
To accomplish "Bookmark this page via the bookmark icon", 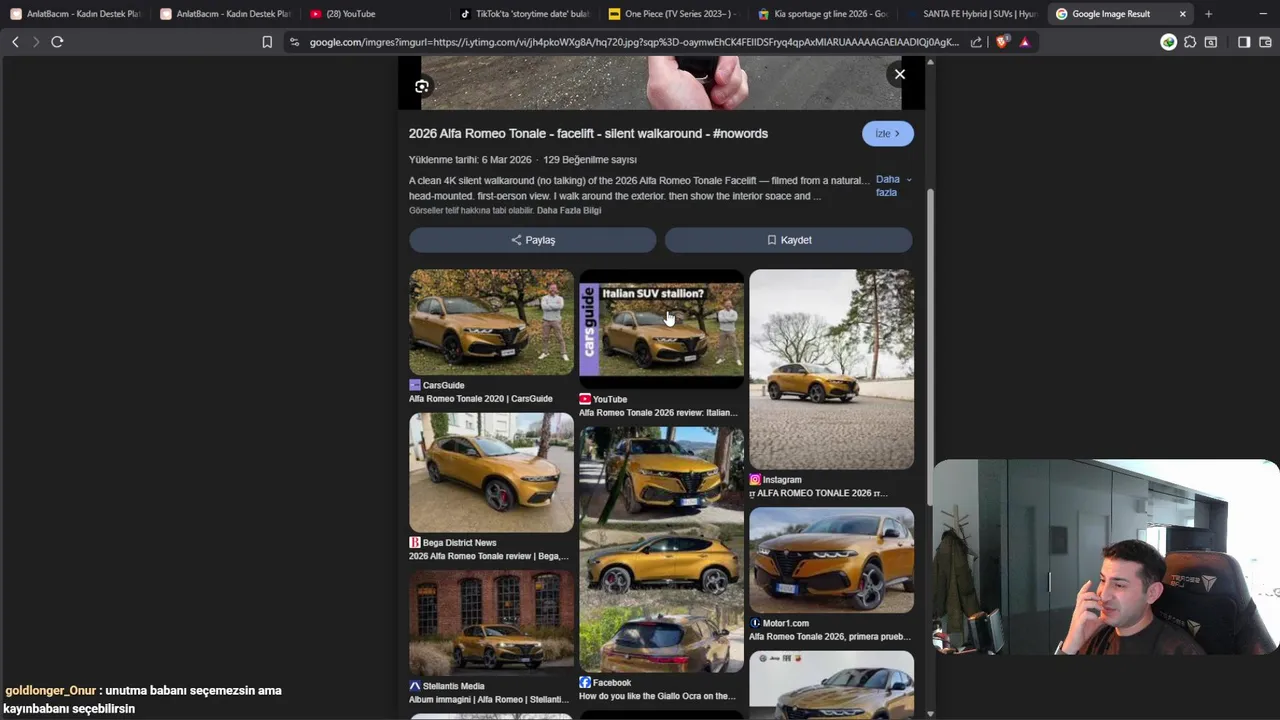I will pos(267,42).
